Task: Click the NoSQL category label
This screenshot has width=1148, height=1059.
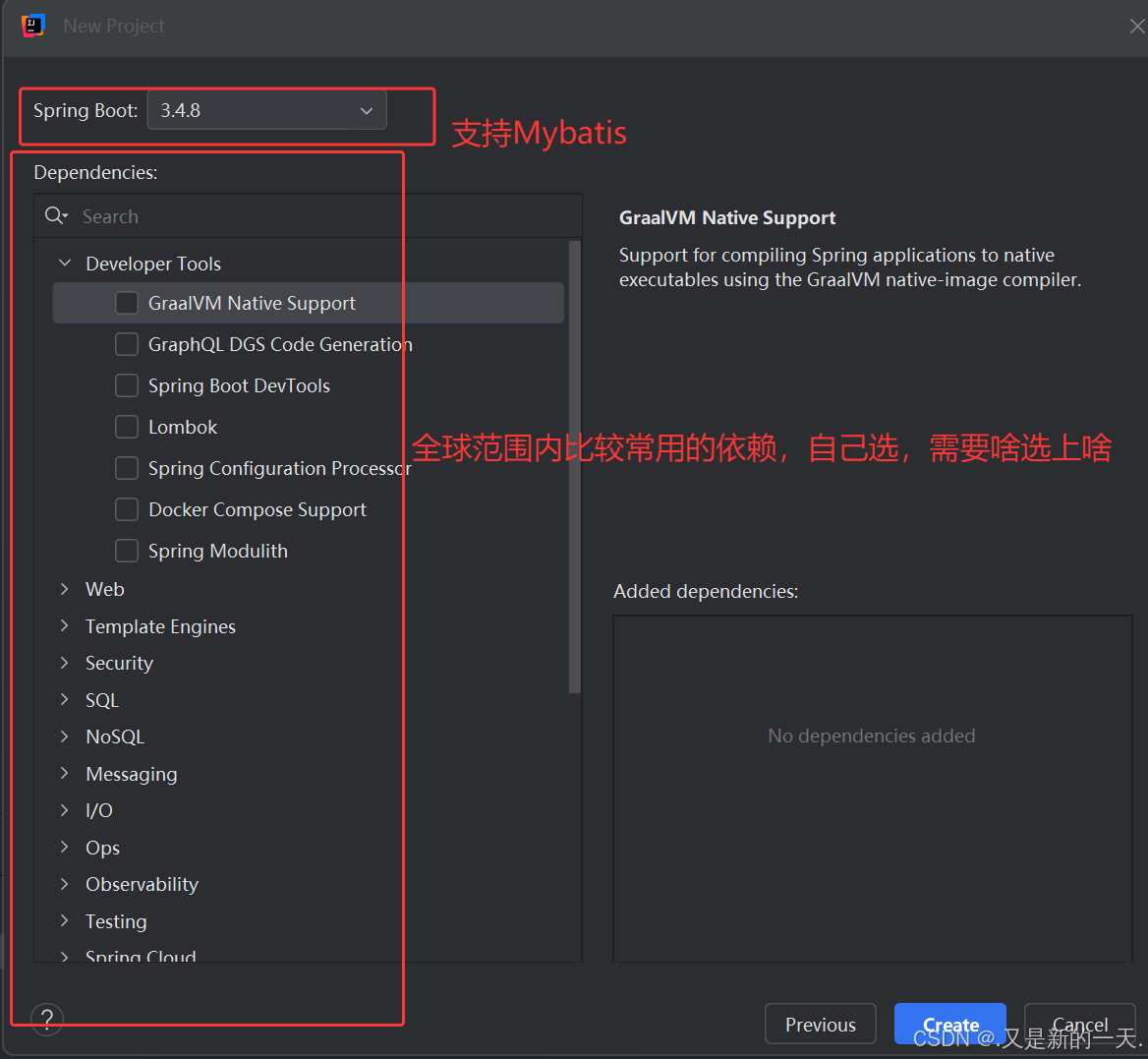Action: (x=115, y=736)
